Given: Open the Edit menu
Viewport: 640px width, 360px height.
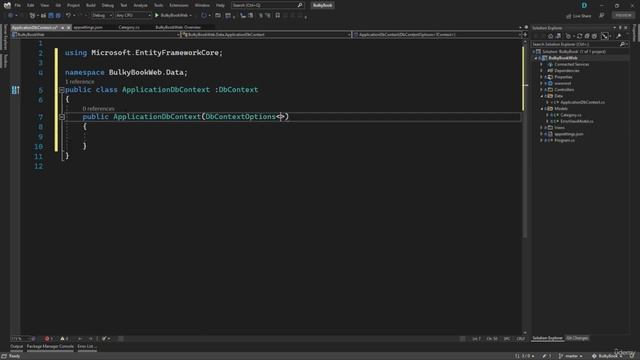Looking at the screenshot, I should pyautogui.click(x=31, y=5).
